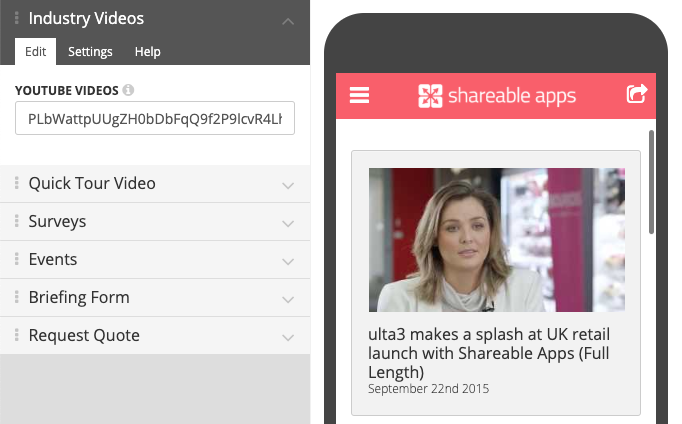Expand the Surveys section chevron
682x424 pixels.
pyautogui.click(x=288, y=224)
